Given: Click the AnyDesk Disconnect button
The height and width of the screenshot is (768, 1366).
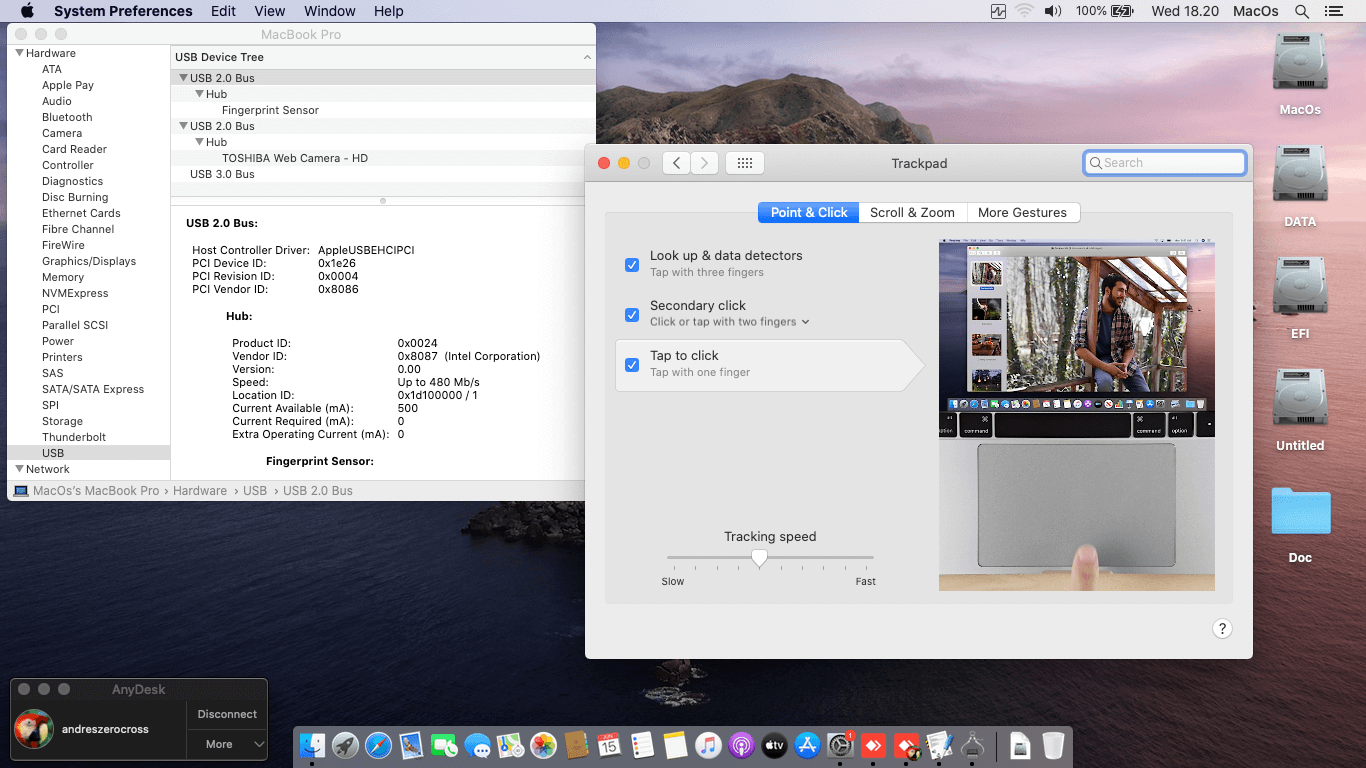Looking at the screenshot, I should (227, 714).
